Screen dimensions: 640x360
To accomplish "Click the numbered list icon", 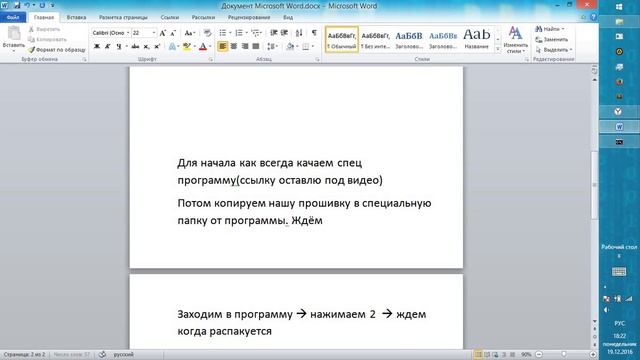I will tap(239, 33).
